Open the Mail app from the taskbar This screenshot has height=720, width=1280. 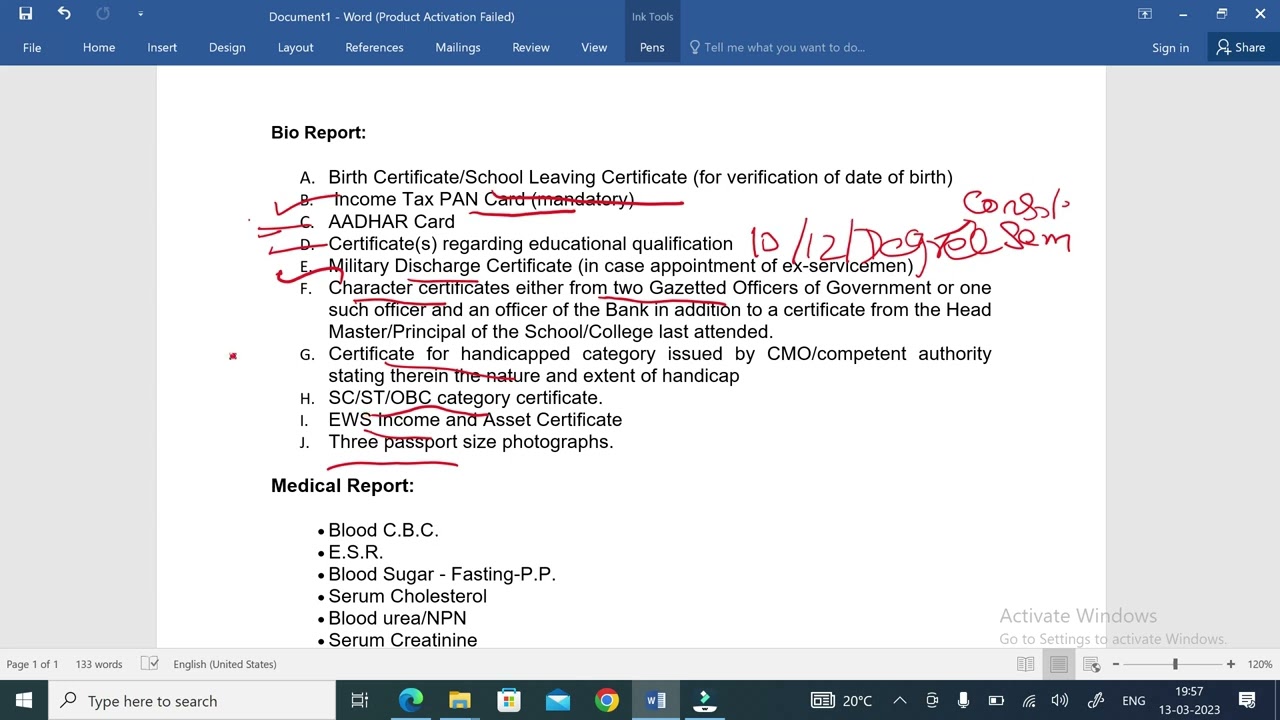558,700
